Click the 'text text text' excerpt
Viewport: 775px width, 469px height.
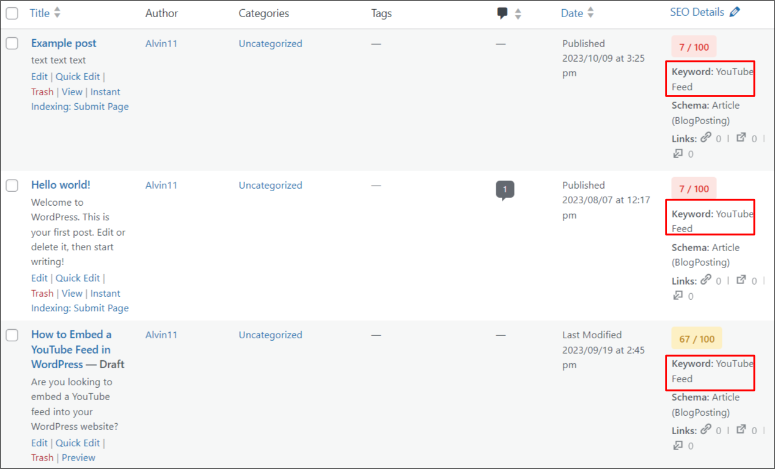[x=58, y=60]
